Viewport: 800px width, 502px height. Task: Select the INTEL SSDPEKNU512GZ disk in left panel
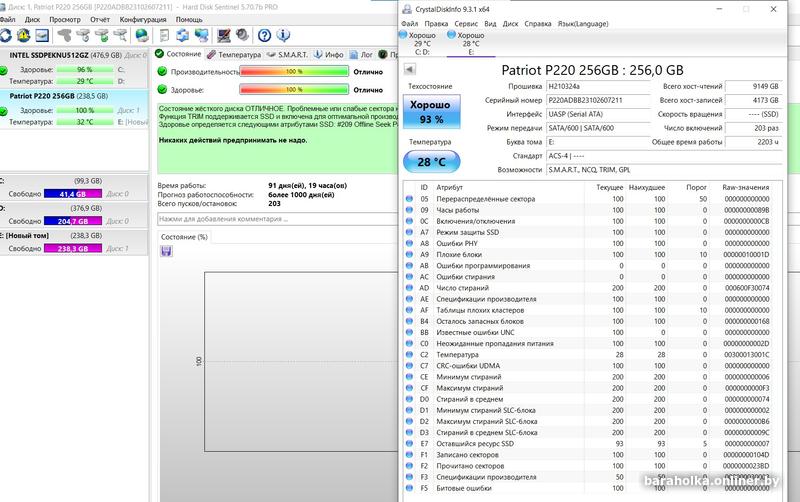point(74,68)
